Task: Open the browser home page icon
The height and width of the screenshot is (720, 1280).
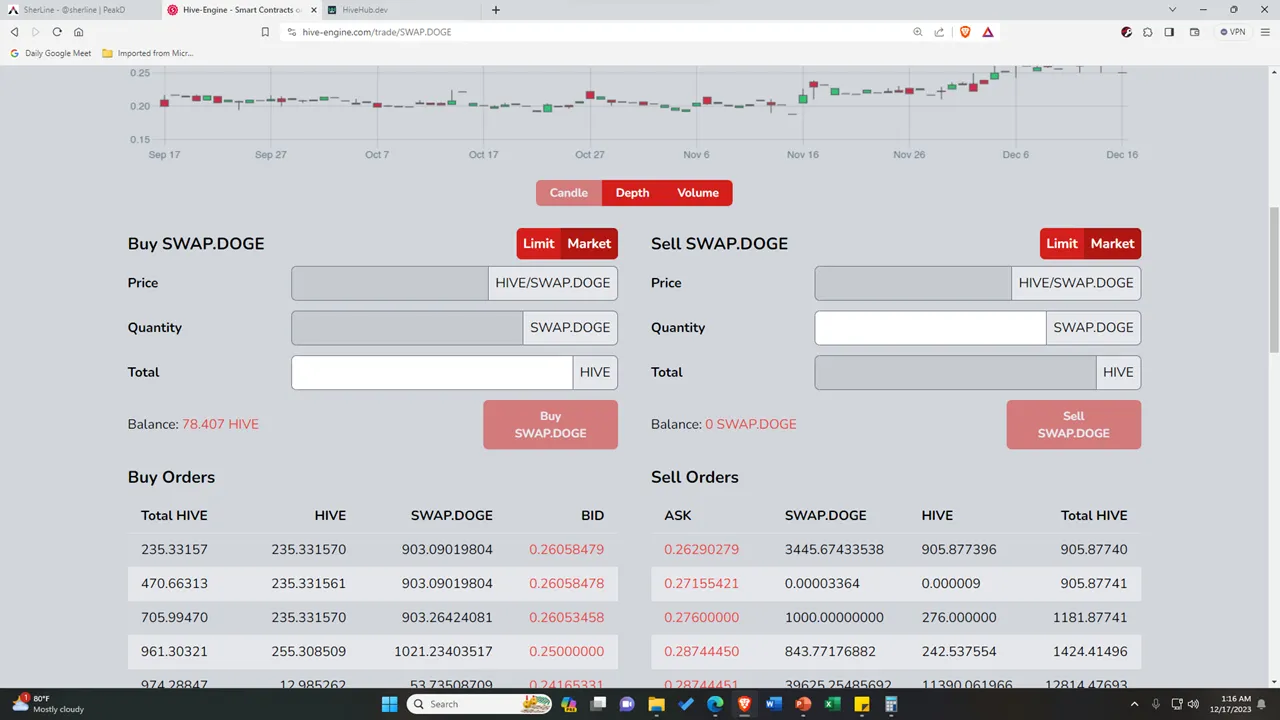Action: pos(79,32)
